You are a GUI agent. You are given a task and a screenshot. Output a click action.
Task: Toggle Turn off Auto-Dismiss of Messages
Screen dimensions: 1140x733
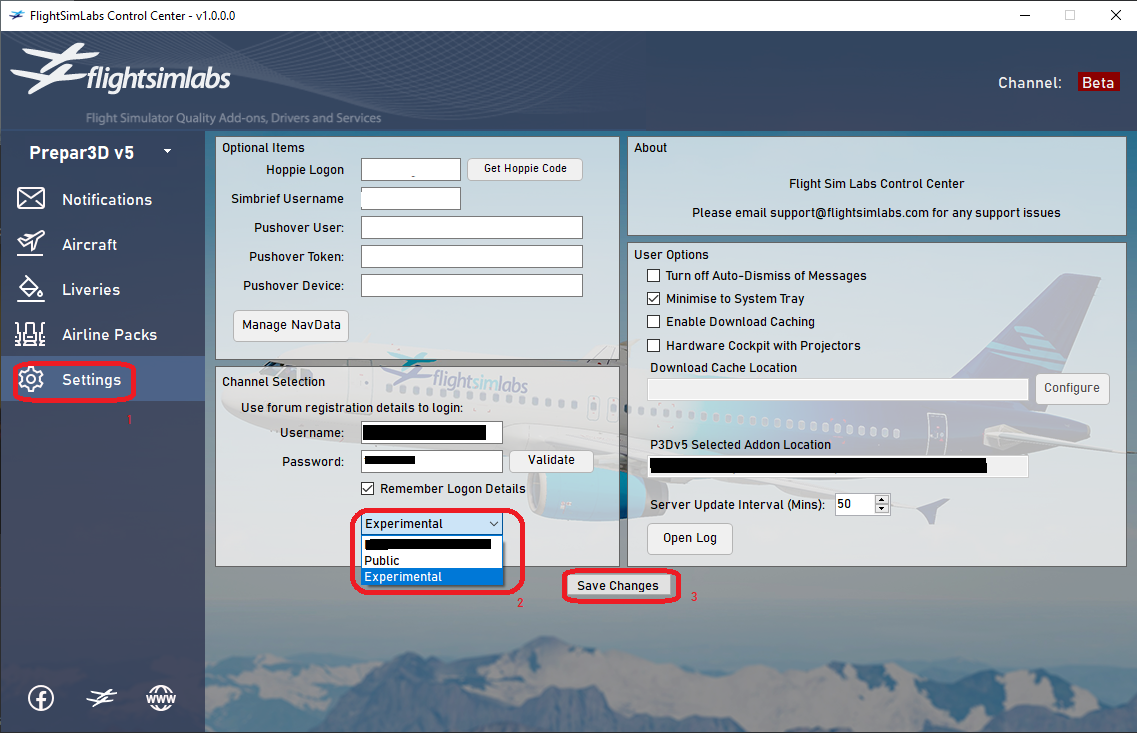[x=654, y=276]
